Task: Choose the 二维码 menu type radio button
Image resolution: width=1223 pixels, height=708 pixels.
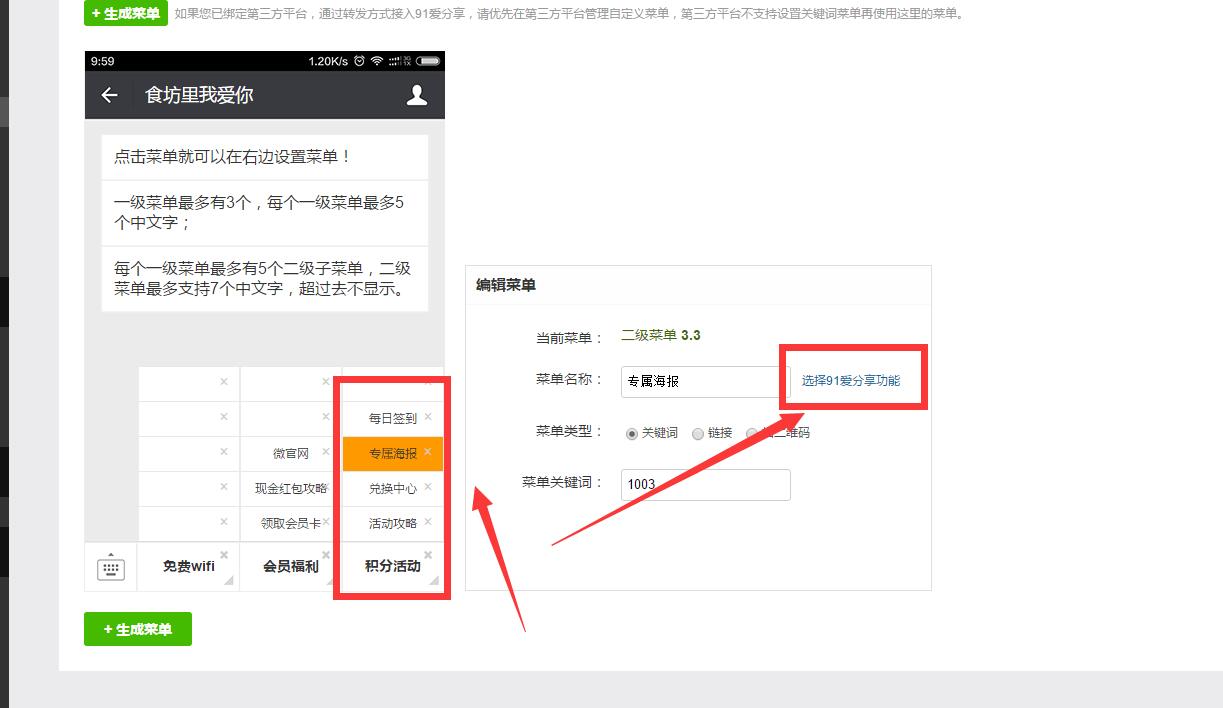Action: [752, 433]
